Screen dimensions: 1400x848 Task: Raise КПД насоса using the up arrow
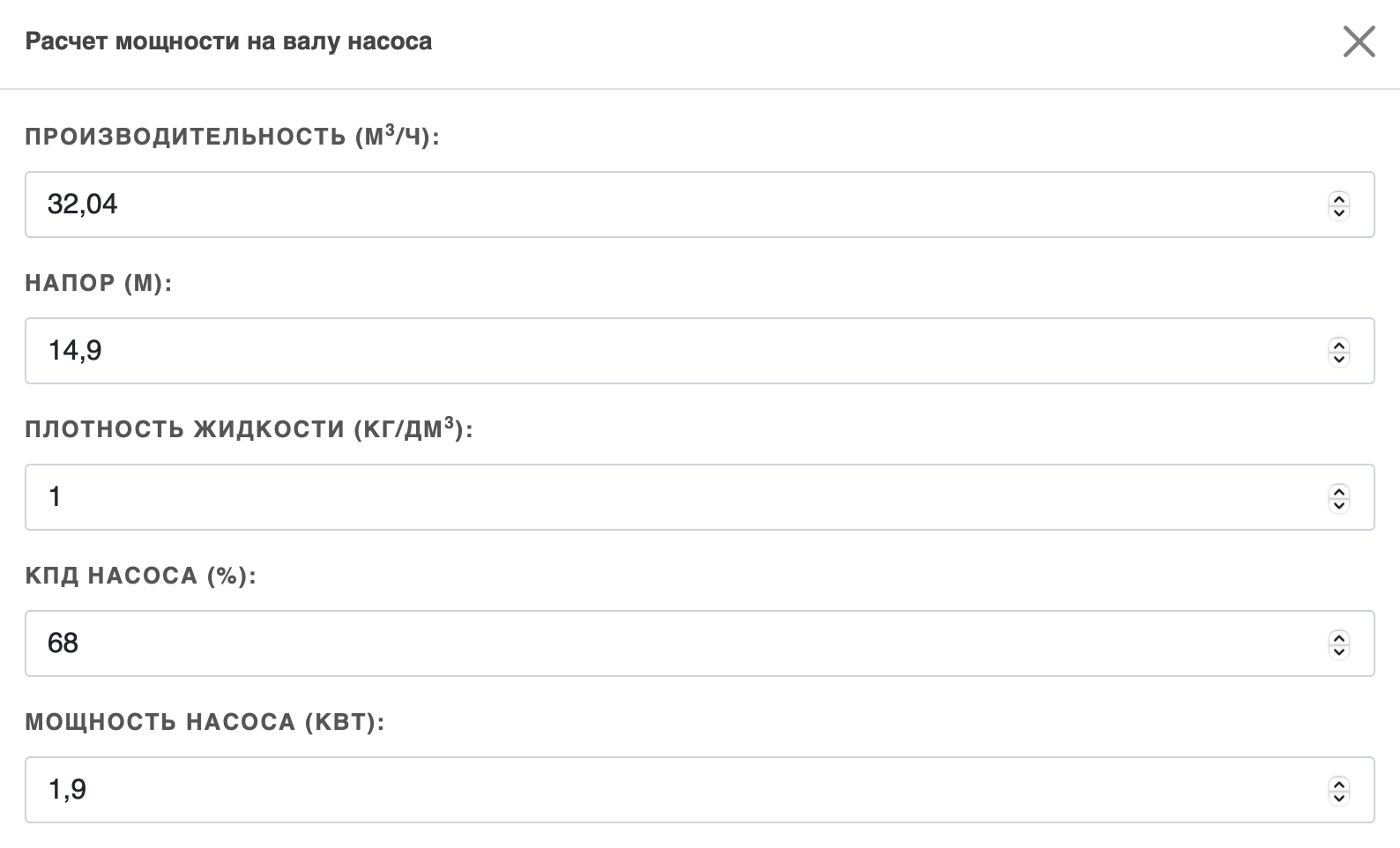click(x=1338, y=637)
